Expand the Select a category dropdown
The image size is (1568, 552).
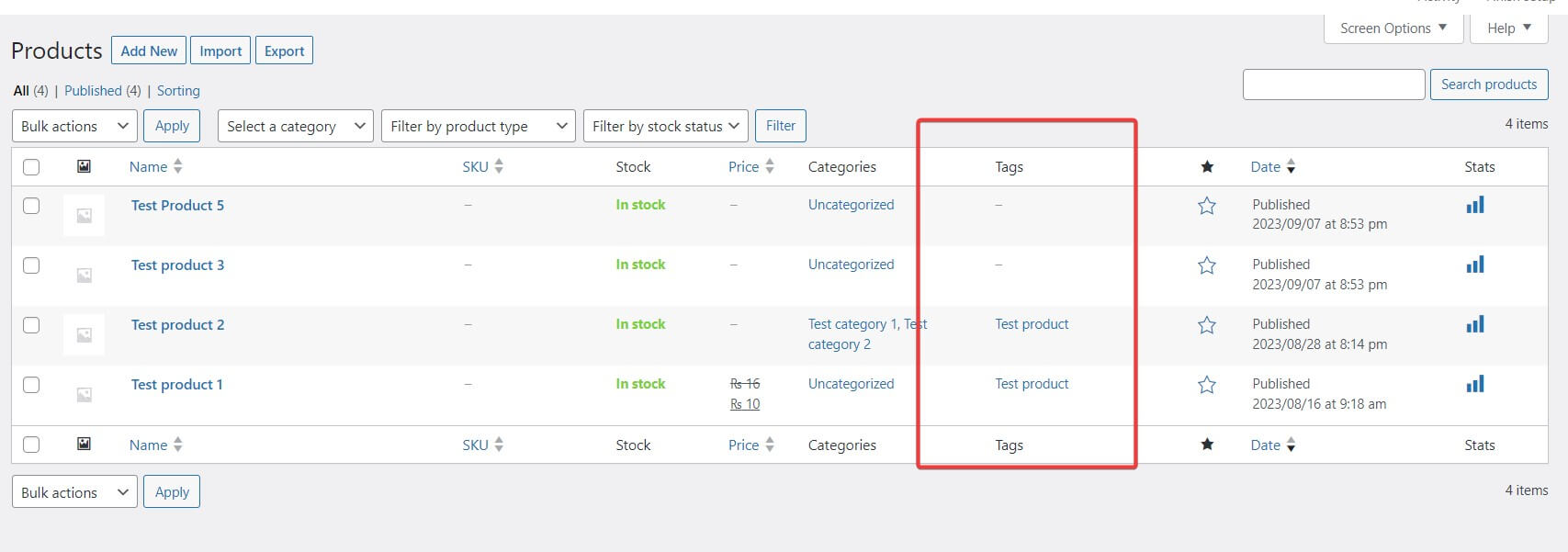296,126
